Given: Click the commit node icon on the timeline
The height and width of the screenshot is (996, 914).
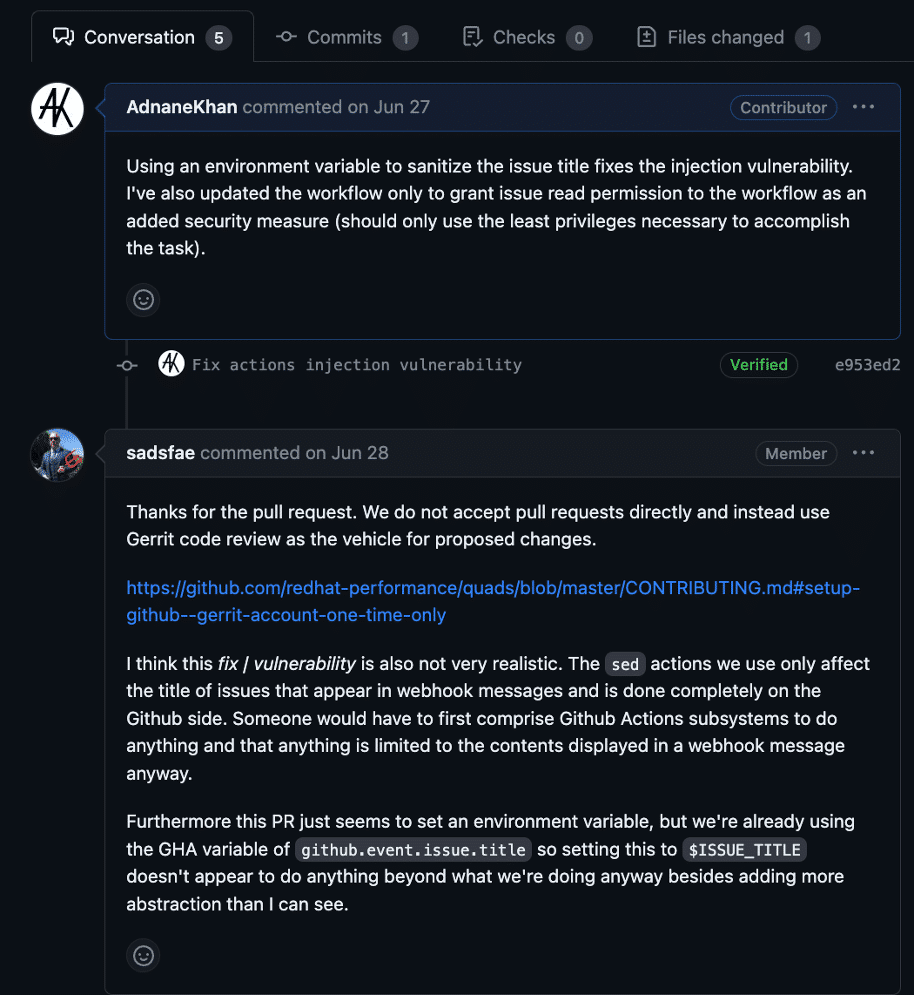Looking at the screenshot, I should 127,364.
